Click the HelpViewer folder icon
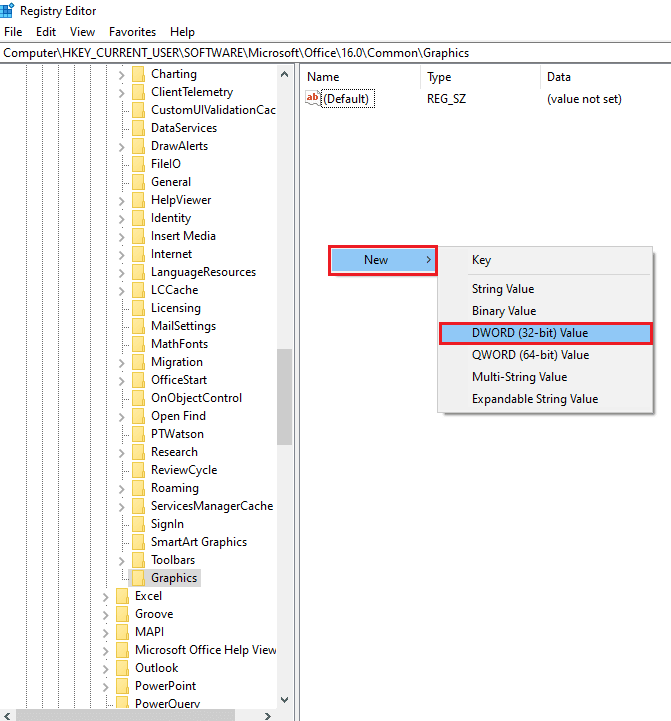Viewport: 671px width, 721px height. (x=138, y=200)
